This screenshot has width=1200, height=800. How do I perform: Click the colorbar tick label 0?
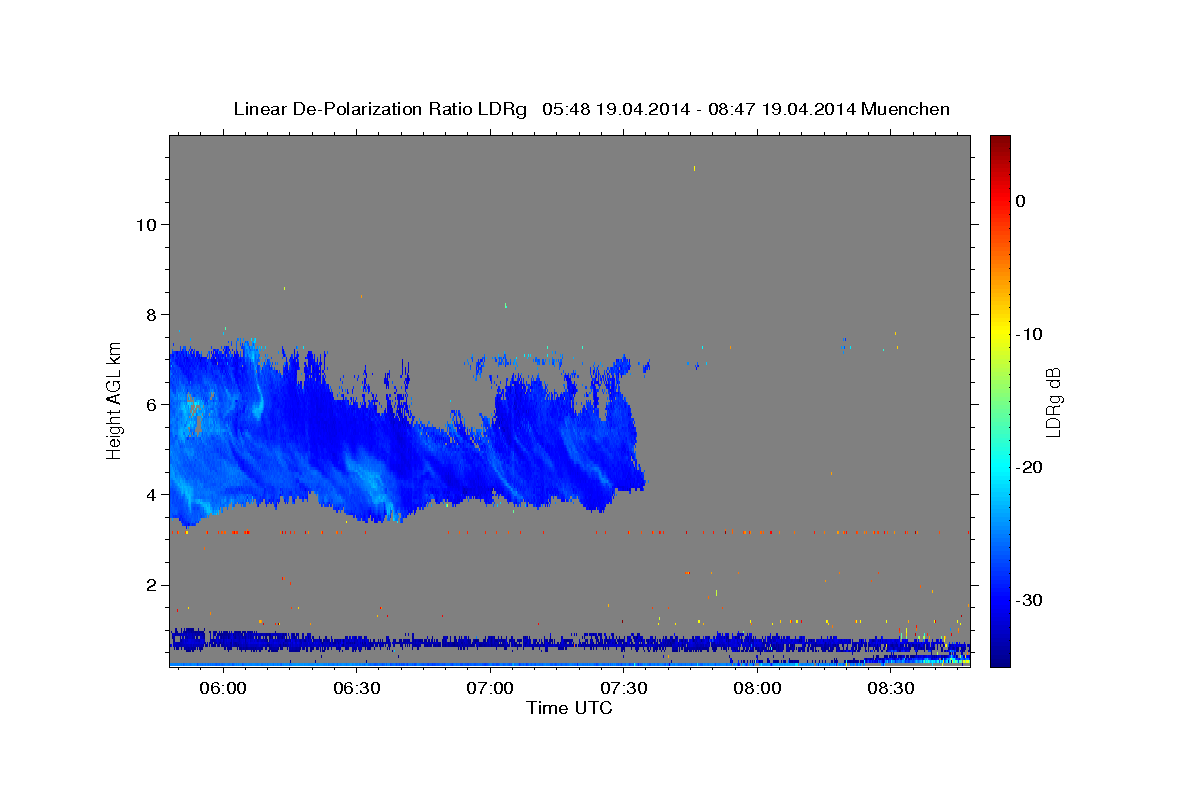click(1020, 201)
